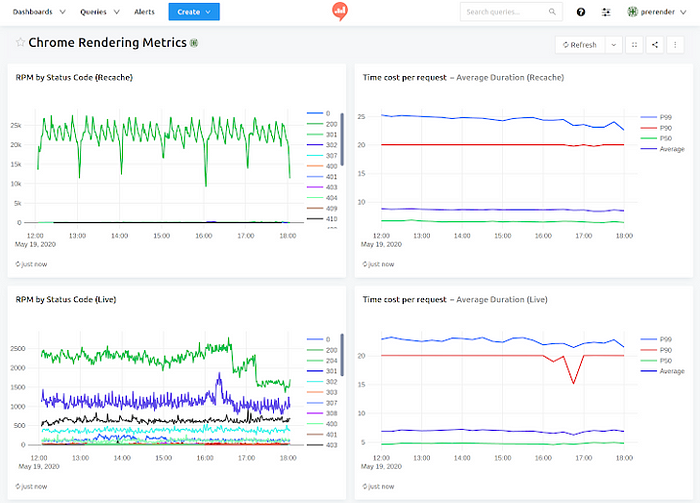Toggle the Average series in Live duration legend

point(666,370)
